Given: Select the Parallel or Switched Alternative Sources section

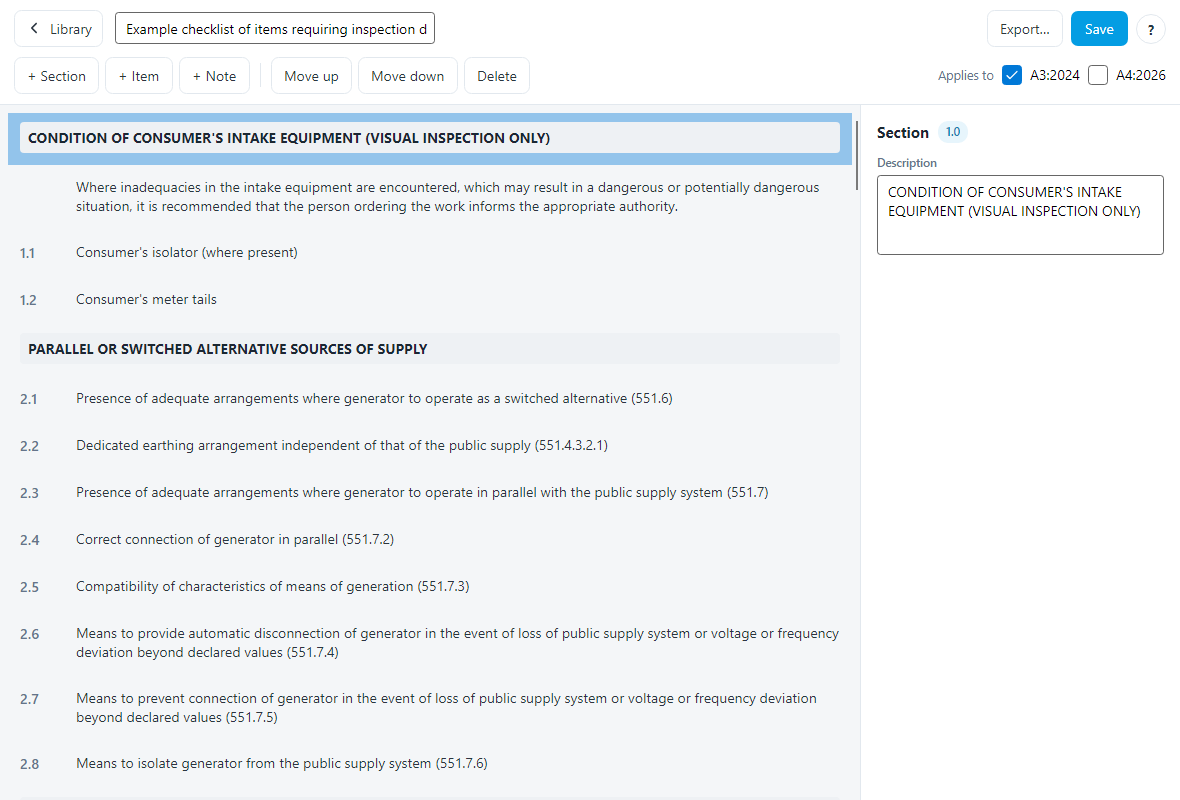Looking at the screenshot, I should click(430, 349).
